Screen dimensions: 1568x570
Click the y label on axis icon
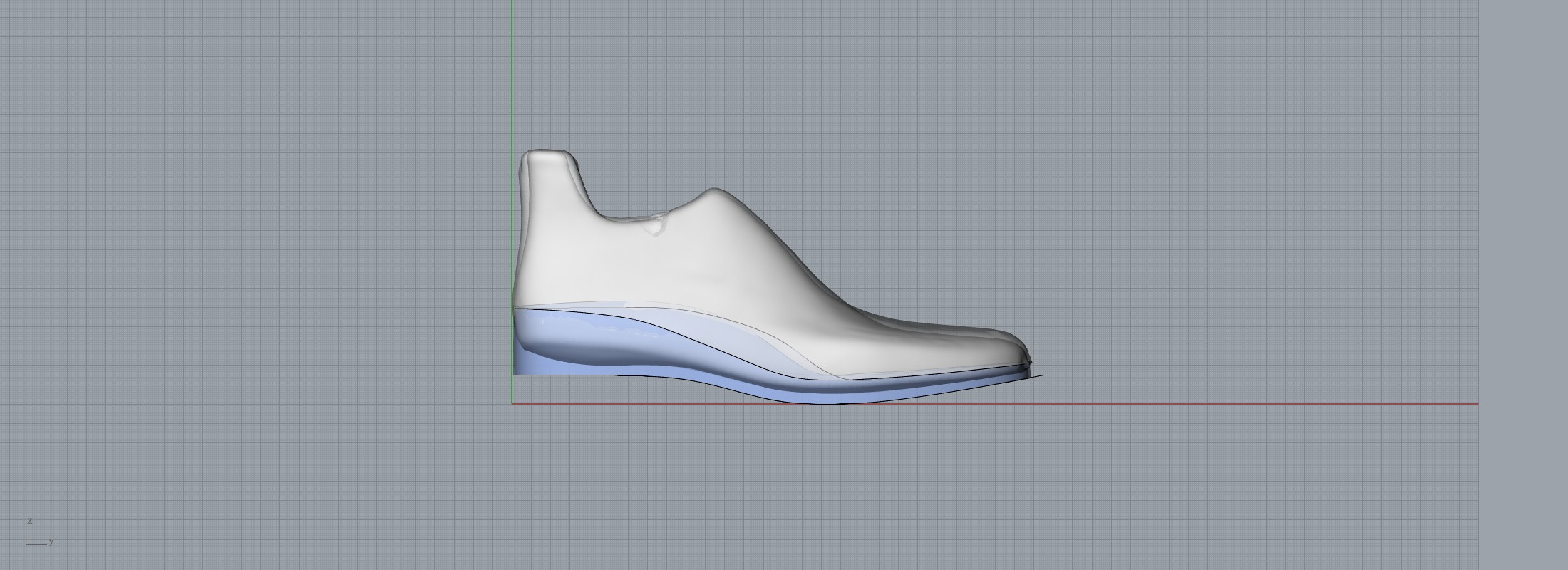click(x=51, y=541)
